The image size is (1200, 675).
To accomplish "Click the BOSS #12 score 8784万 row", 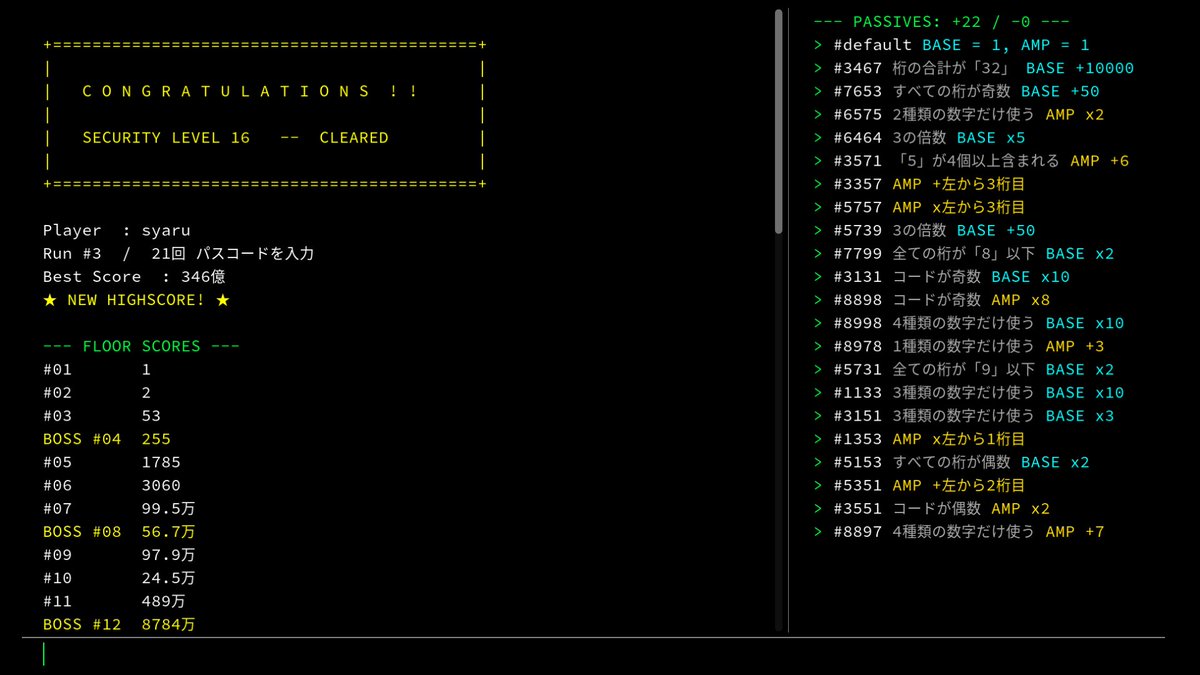I will 119,625.
